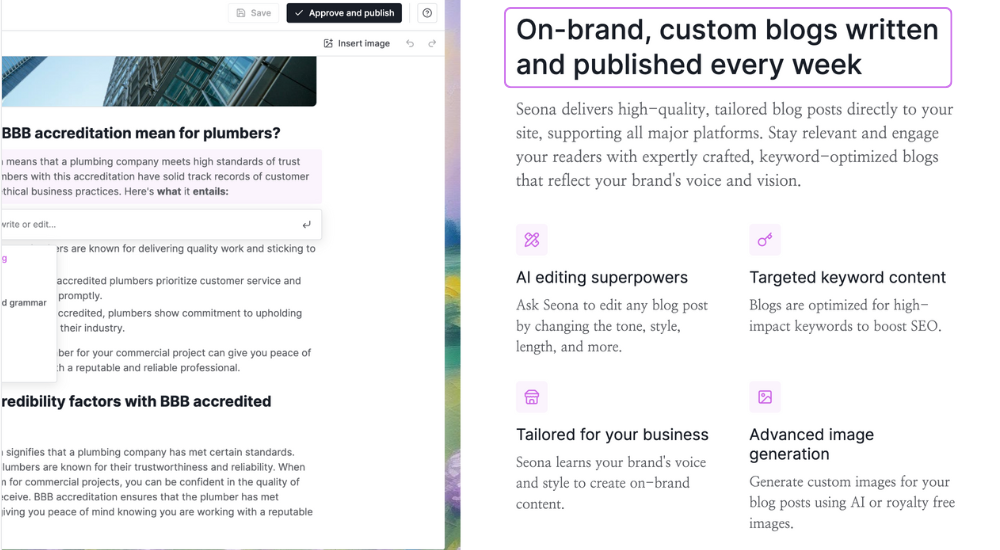Open the help question mark icon
The height and width of the screenshot is (550, 1000).
click(427, 13)
